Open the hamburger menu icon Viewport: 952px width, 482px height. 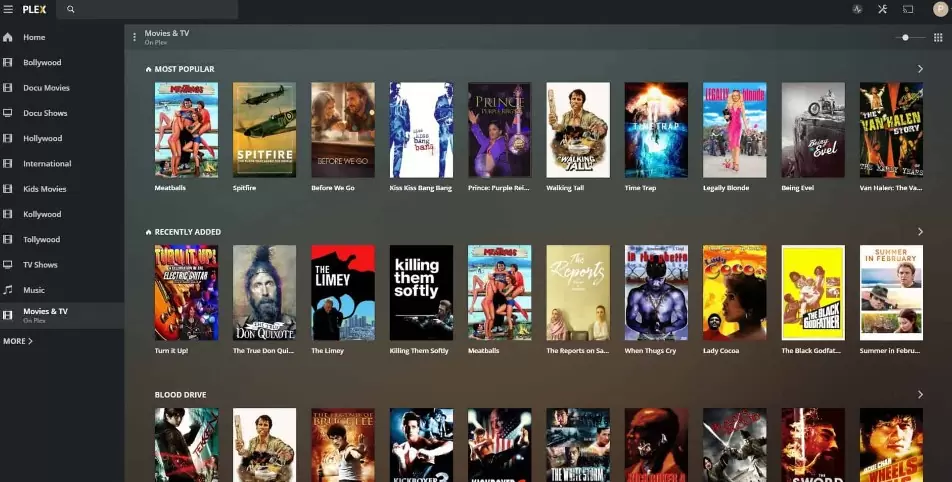(x=8, y=9)
